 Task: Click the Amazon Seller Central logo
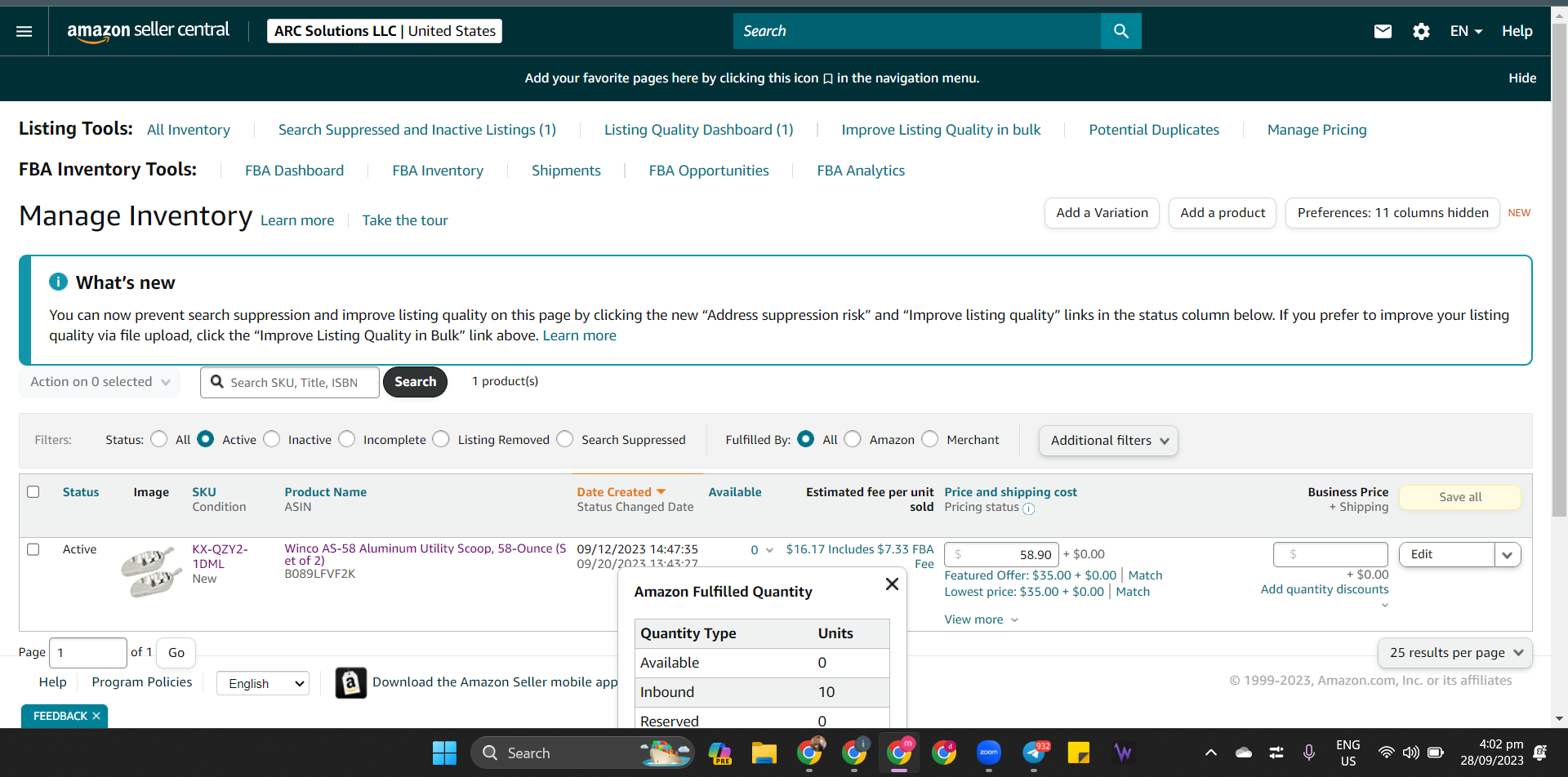coord(148,31)
